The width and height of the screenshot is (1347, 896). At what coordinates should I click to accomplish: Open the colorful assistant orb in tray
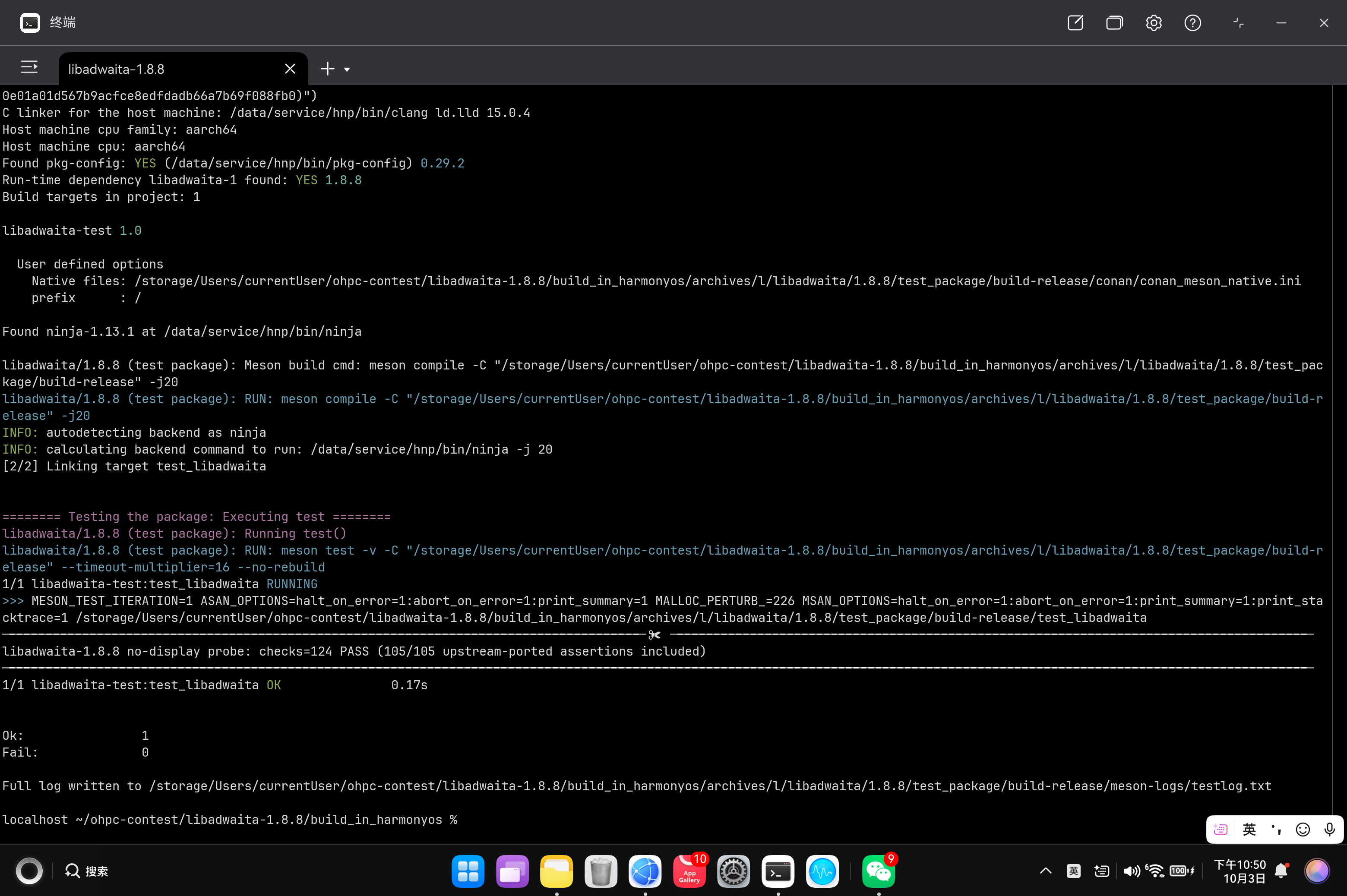(1317, 871)
